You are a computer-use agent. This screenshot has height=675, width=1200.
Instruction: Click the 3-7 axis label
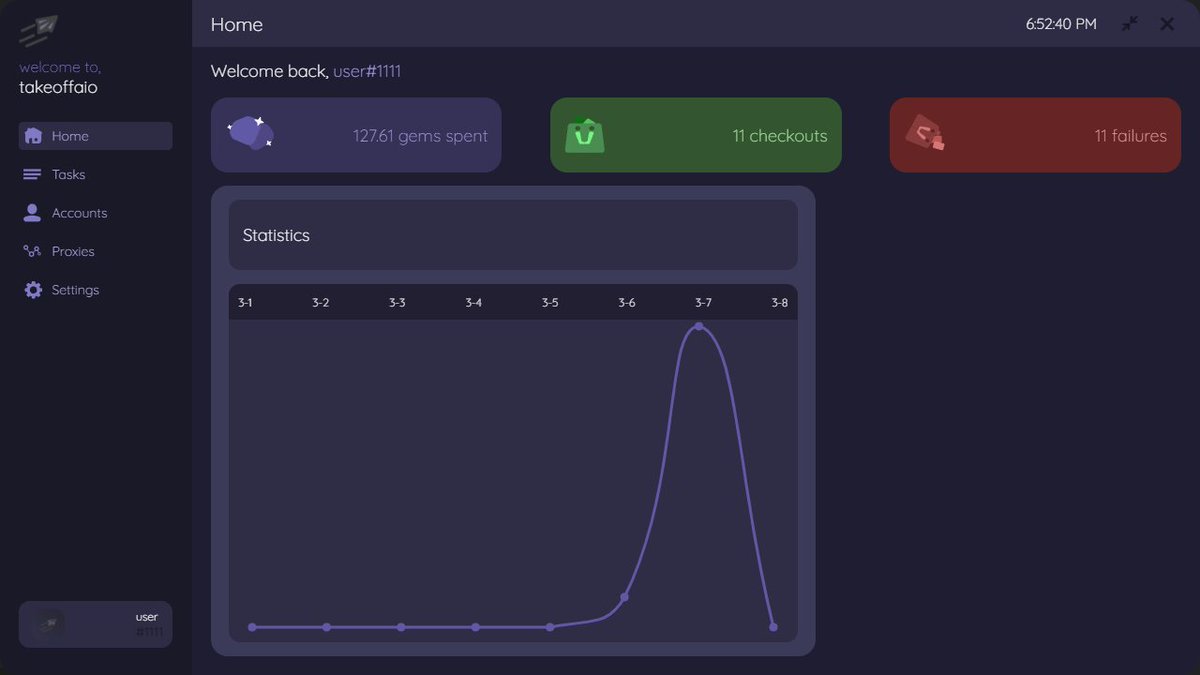(703, 302)
